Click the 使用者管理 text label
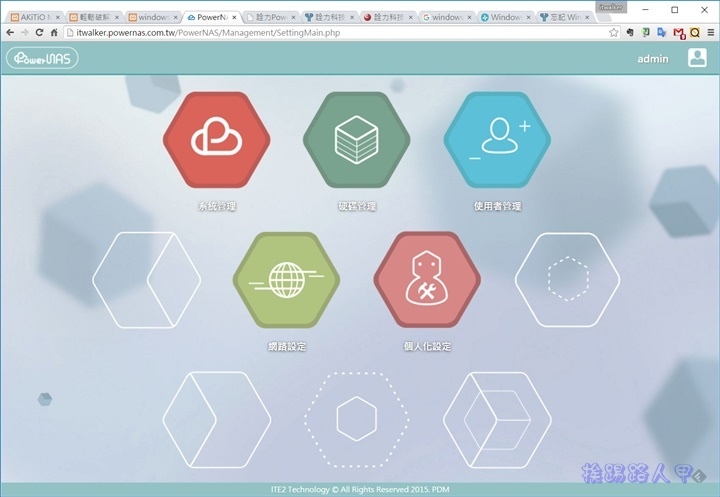 coord(497,206)
